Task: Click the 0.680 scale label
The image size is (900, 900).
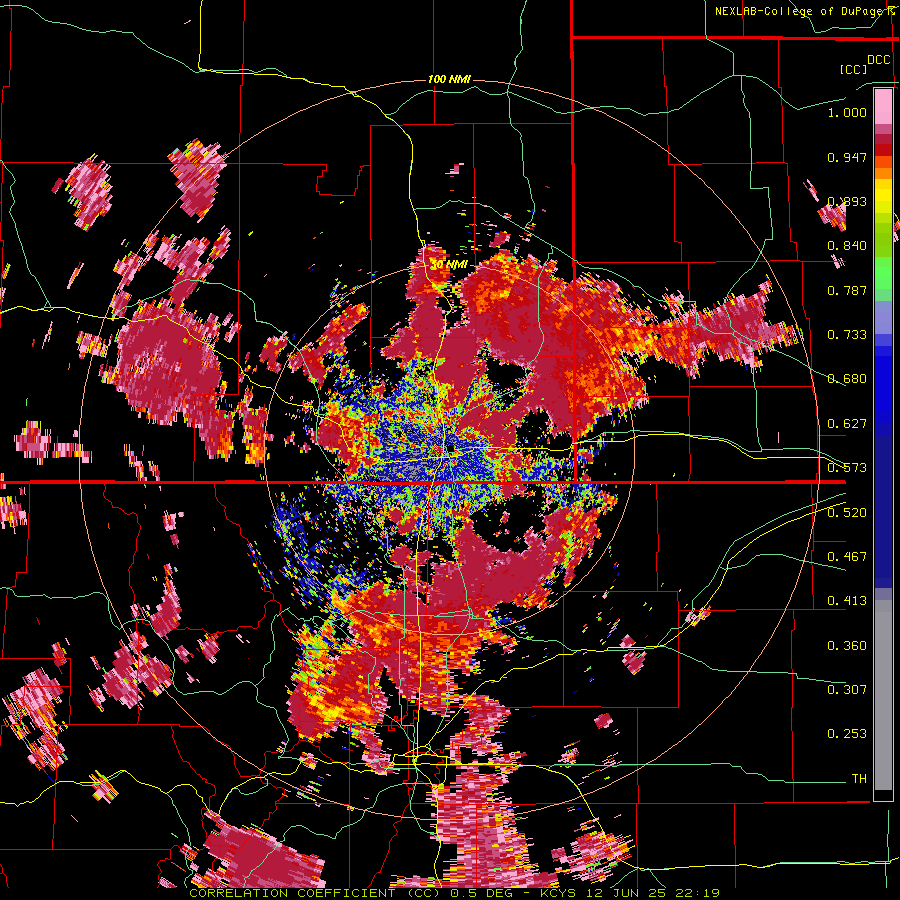Action: [x=847, y=379]
